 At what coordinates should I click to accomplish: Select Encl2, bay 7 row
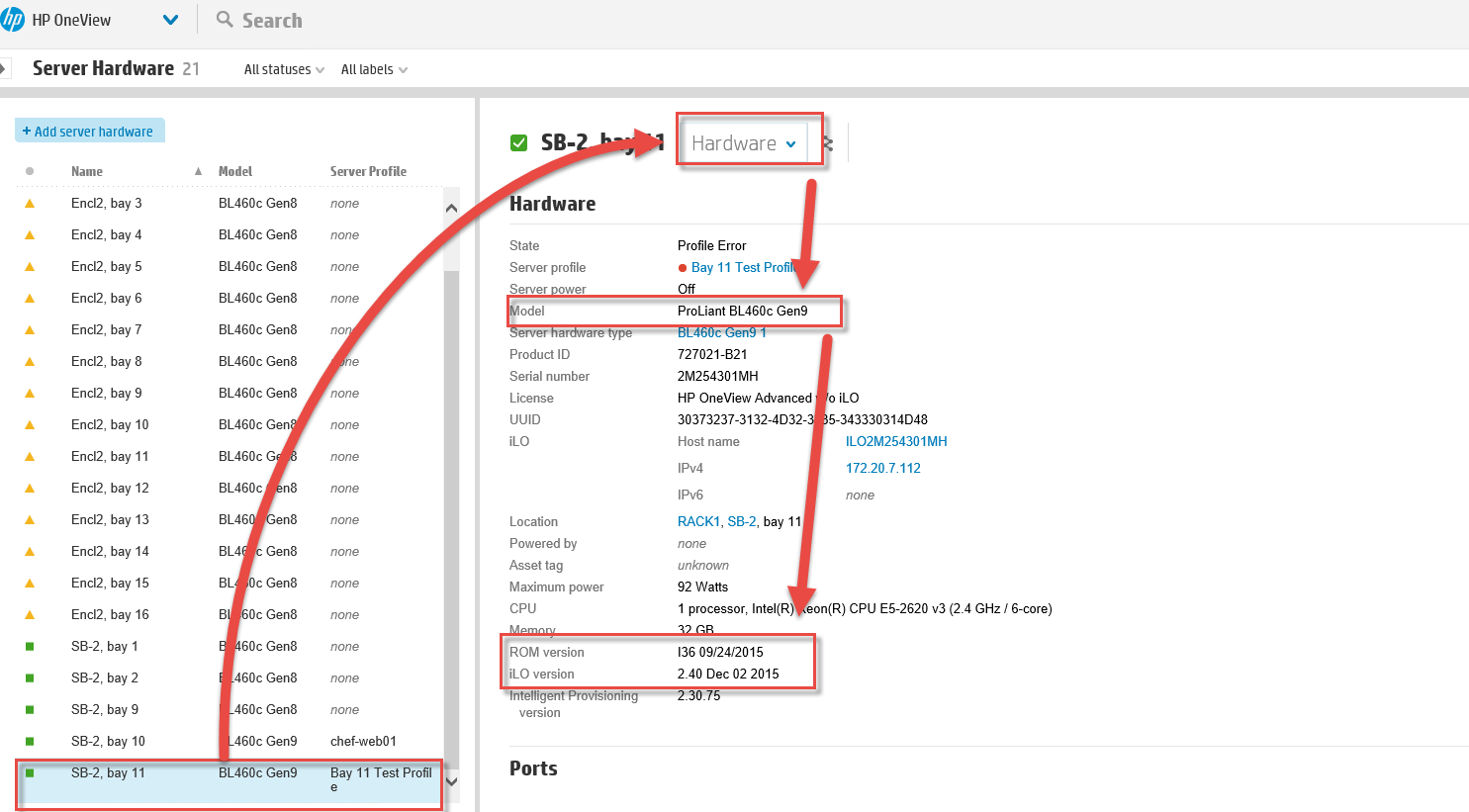point(230,329)
